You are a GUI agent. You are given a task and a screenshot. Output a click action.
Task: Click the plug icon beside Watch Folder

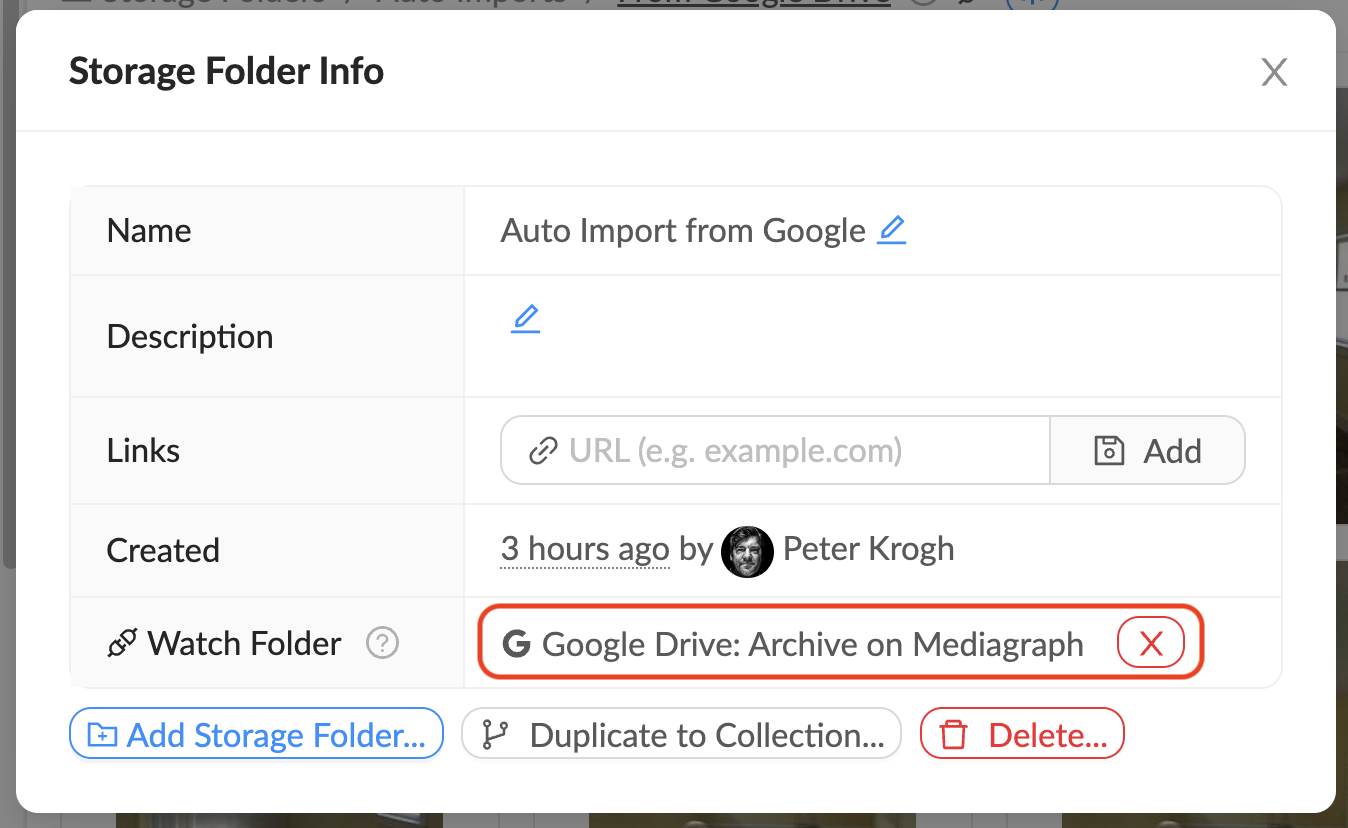point(122,643)
